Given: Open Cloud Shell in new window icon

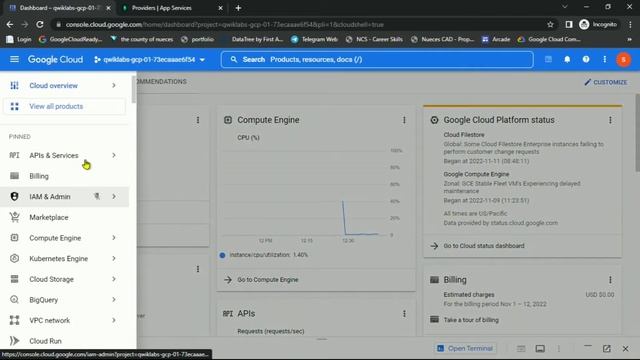Looking at the screenshot, I should click(x=607, y=349).
